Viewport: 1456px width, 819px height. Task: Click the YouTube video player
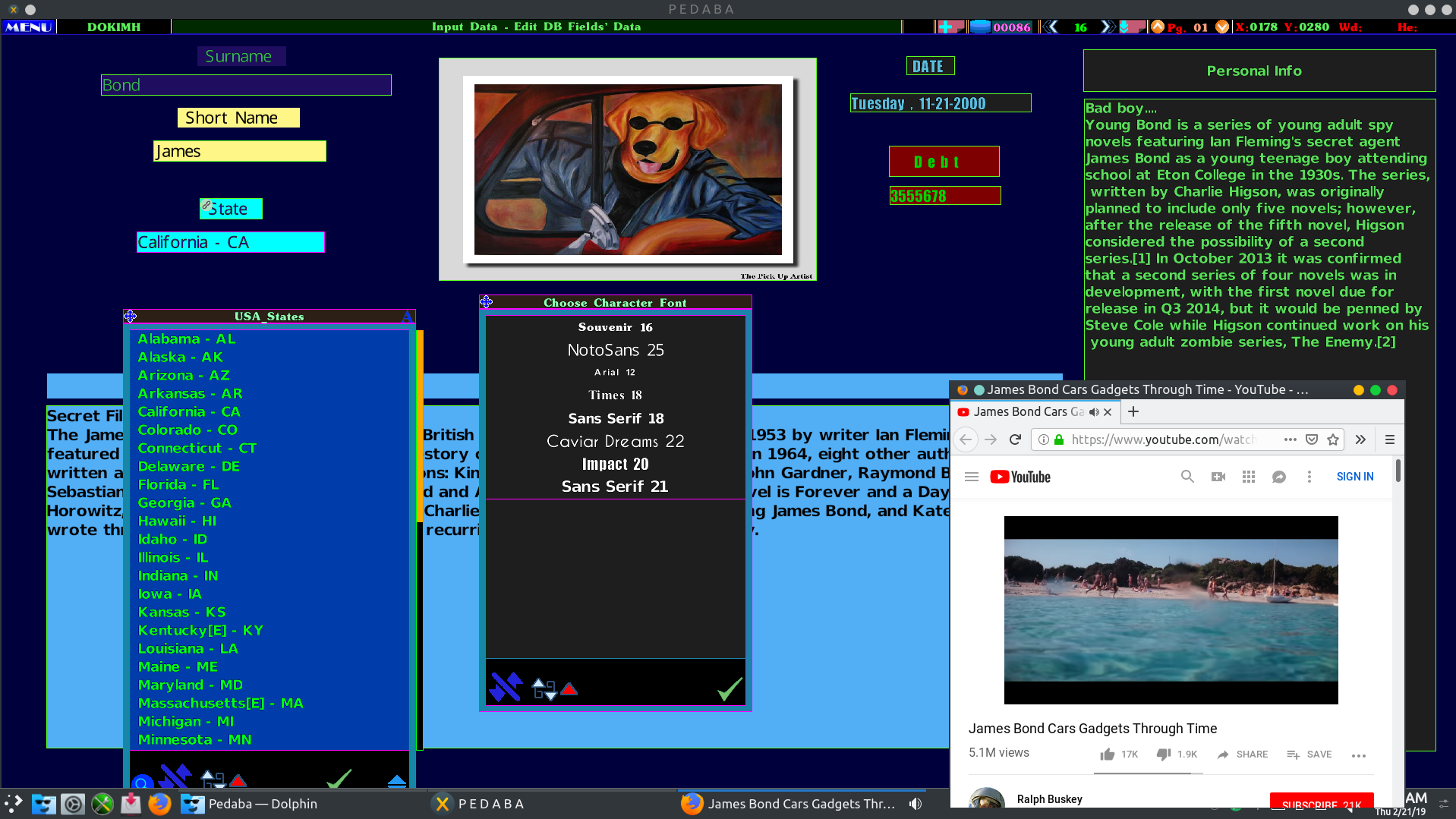click(1171, 610)
